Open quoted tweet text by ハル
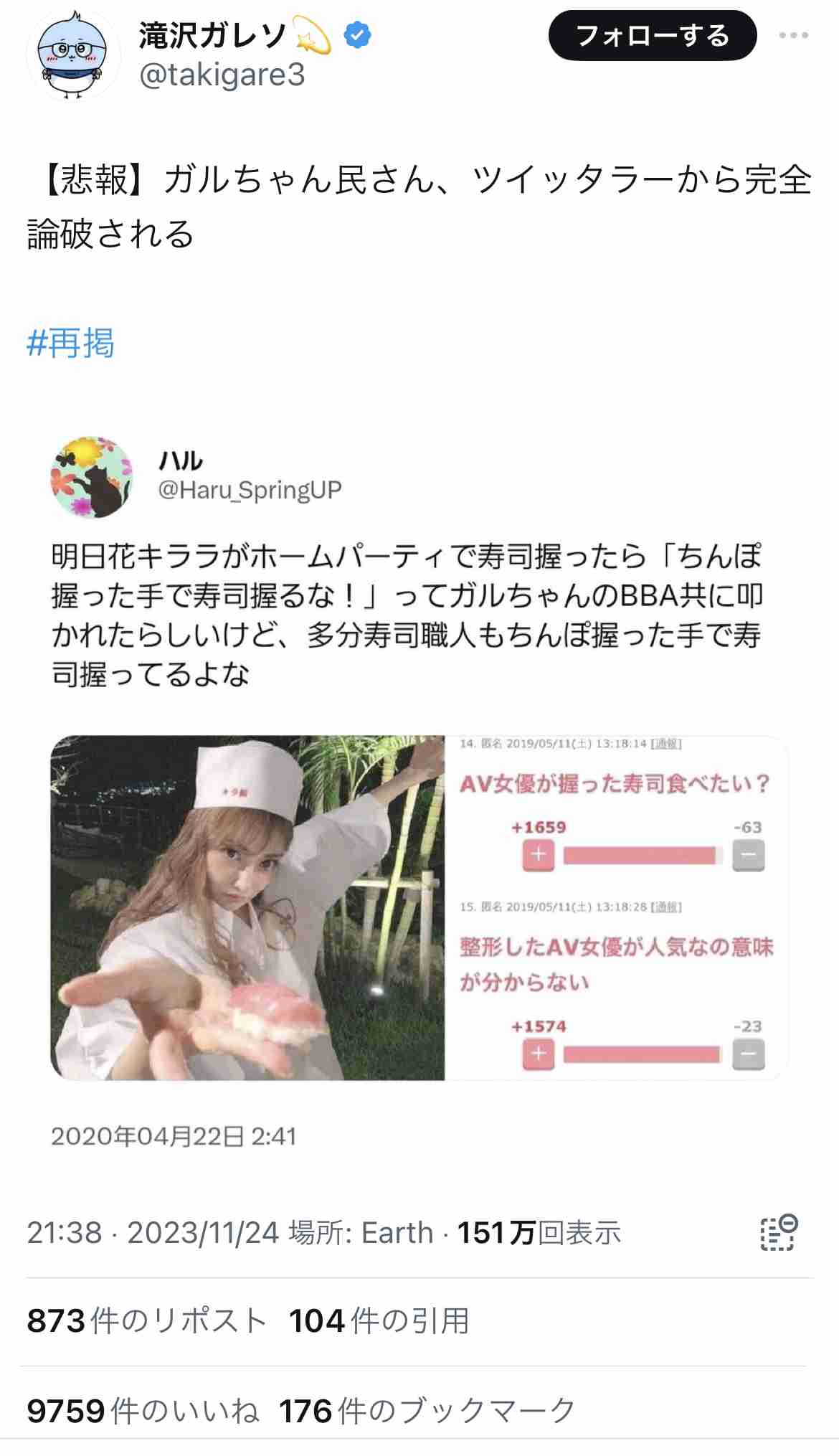This screenshot has height=1456, width=839. coord(407,615)
